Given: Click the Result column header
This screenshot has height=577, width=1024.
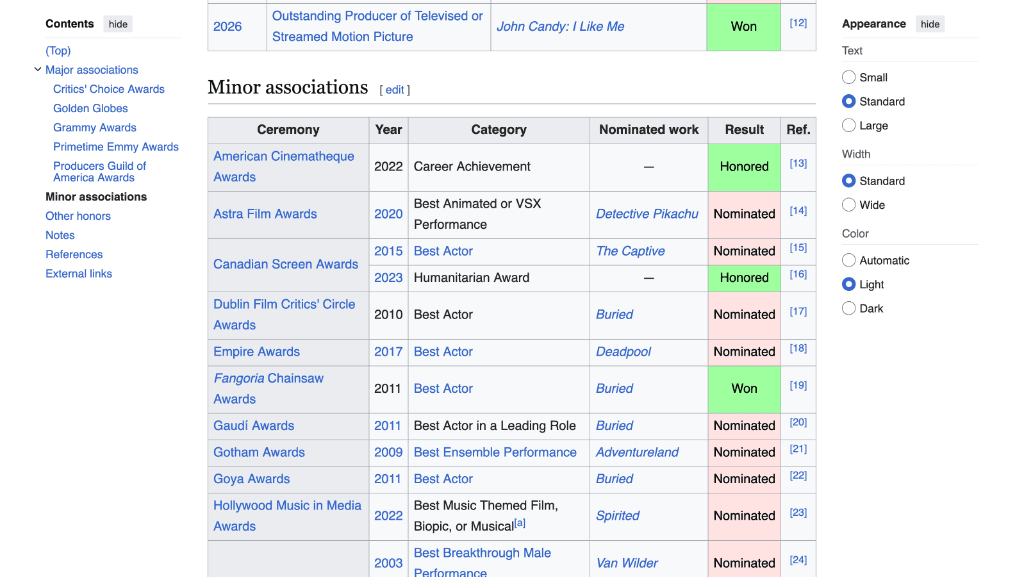Looking at the screenshot, I should (744, 130).
